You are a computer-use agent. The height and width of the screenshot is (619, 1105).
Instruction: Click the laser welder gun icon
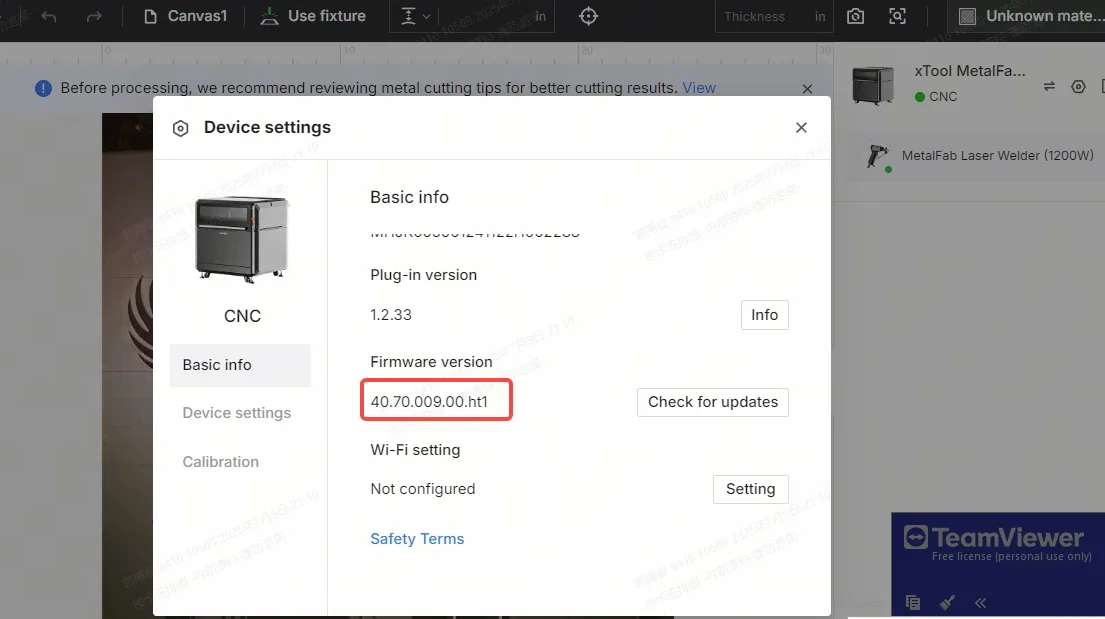(x=878, y=157)
